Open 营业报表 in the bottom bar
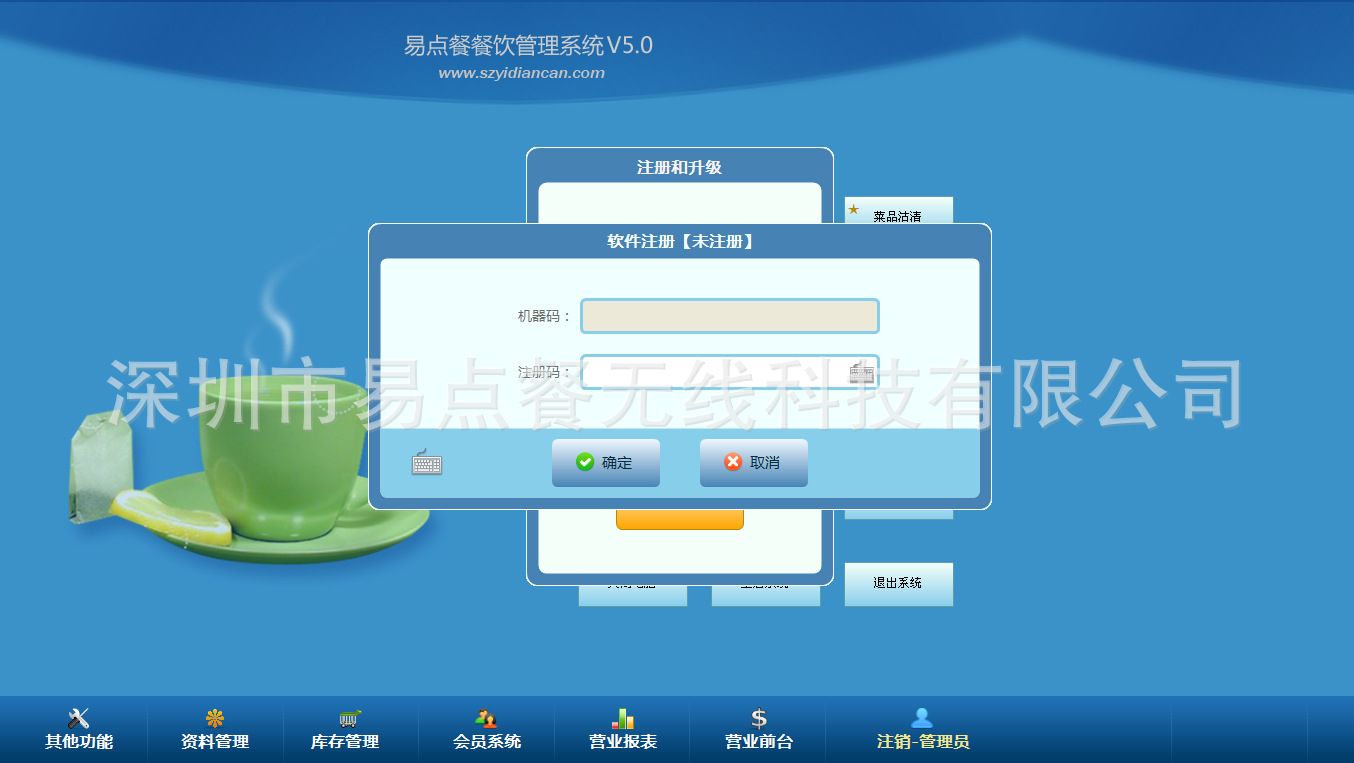Screen dimensions: 1354x763 pos(623,730)
